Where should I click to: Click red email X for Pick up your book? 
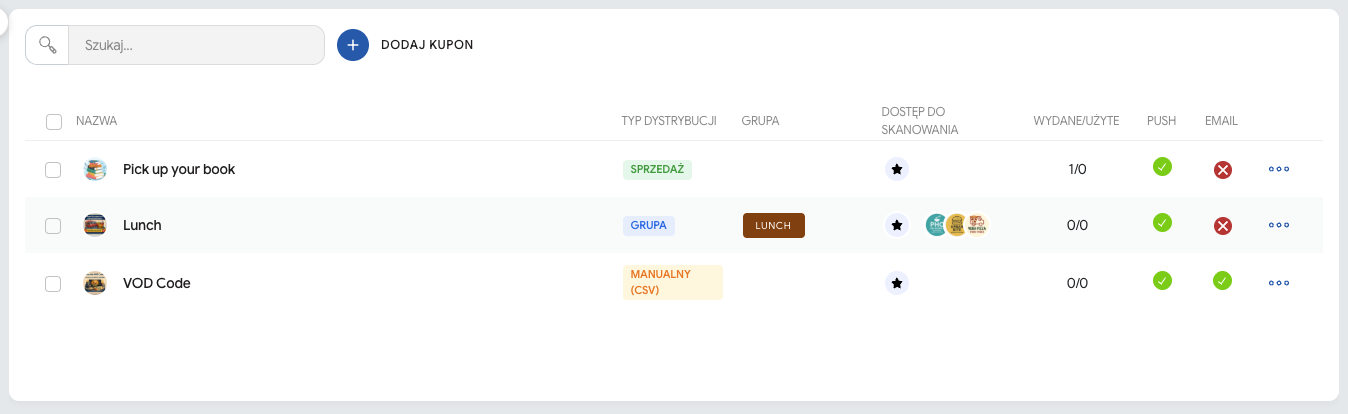pos(1222,170)
